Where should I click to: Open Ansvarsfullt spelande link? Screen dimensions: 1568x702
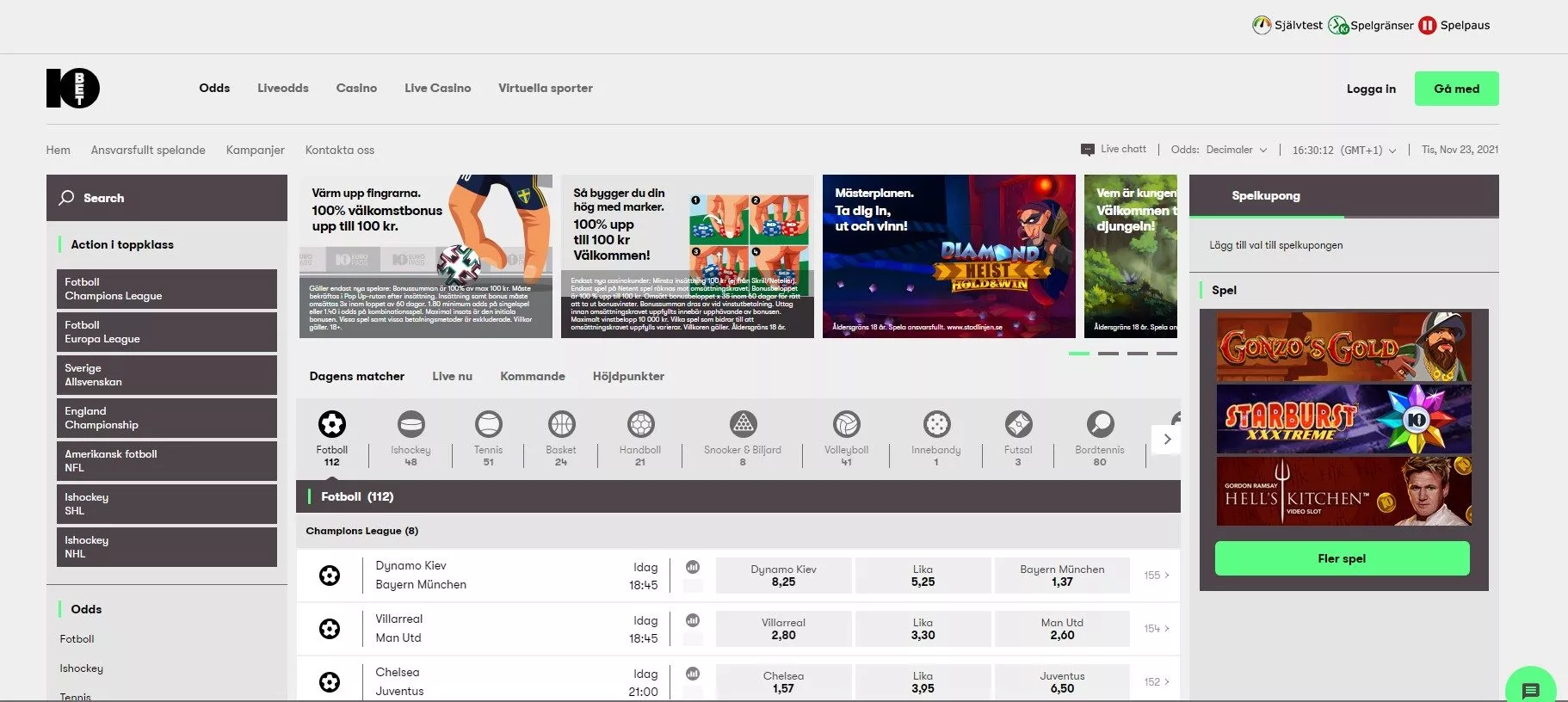[148, 150]
